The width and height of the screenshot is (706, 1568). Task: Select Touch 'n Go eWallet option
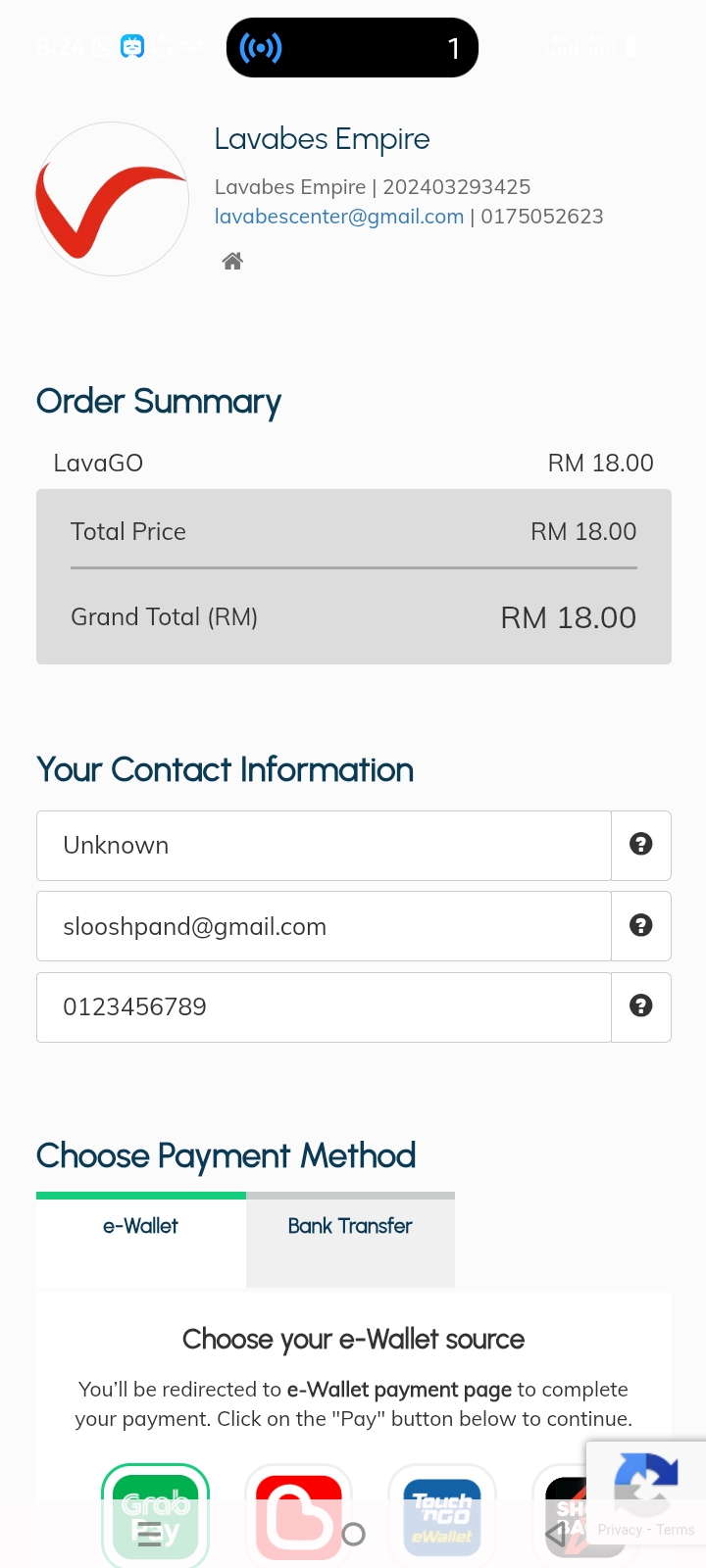tap(442, 1514)
